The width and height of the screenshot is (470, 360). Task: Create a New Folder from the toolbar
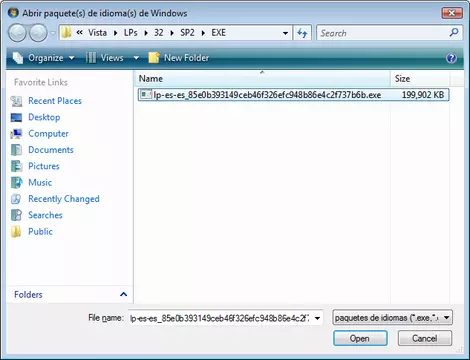click(x=179, y=58)
